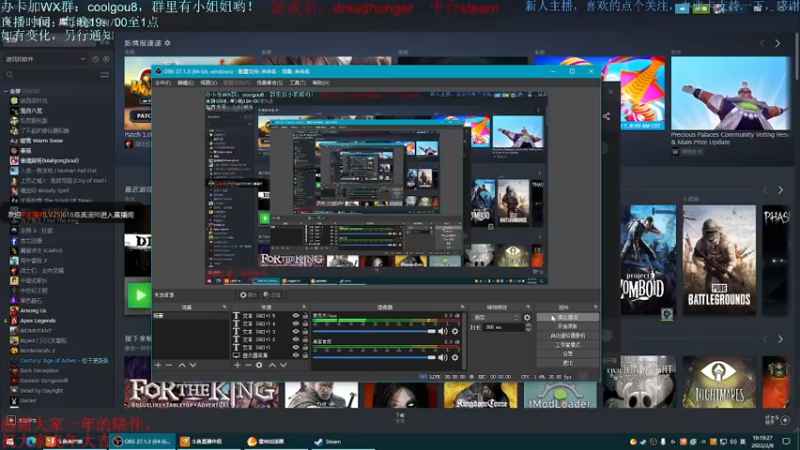Adjust transition duration spinner arrows
Image resolution: width=800 pixels, height=450 pixels.
(528, 328)
